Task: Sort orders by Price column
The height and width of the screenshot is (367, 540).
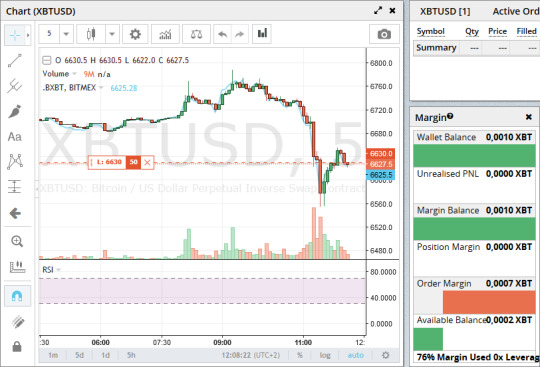Action: (497, 31)
